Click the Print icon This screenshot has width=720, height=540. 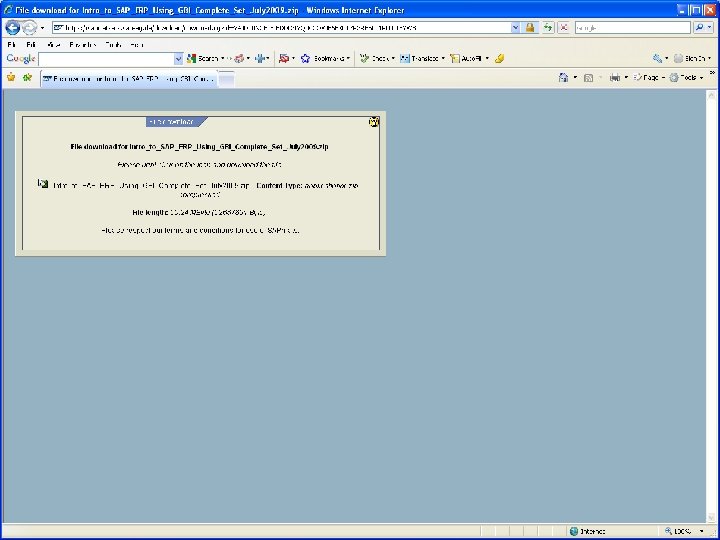point(614,78)
